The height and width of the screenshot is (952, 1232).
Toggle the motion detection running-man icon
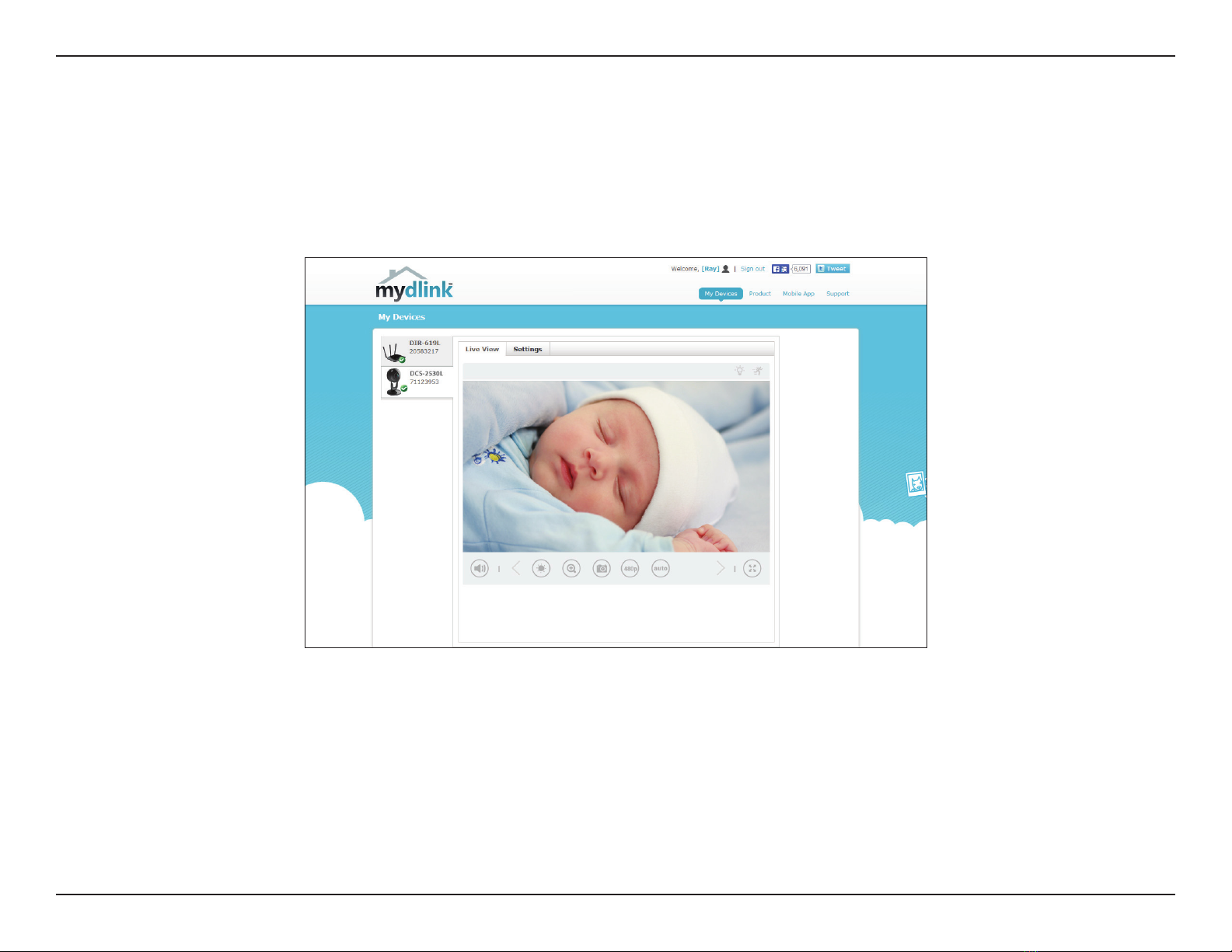758,371
